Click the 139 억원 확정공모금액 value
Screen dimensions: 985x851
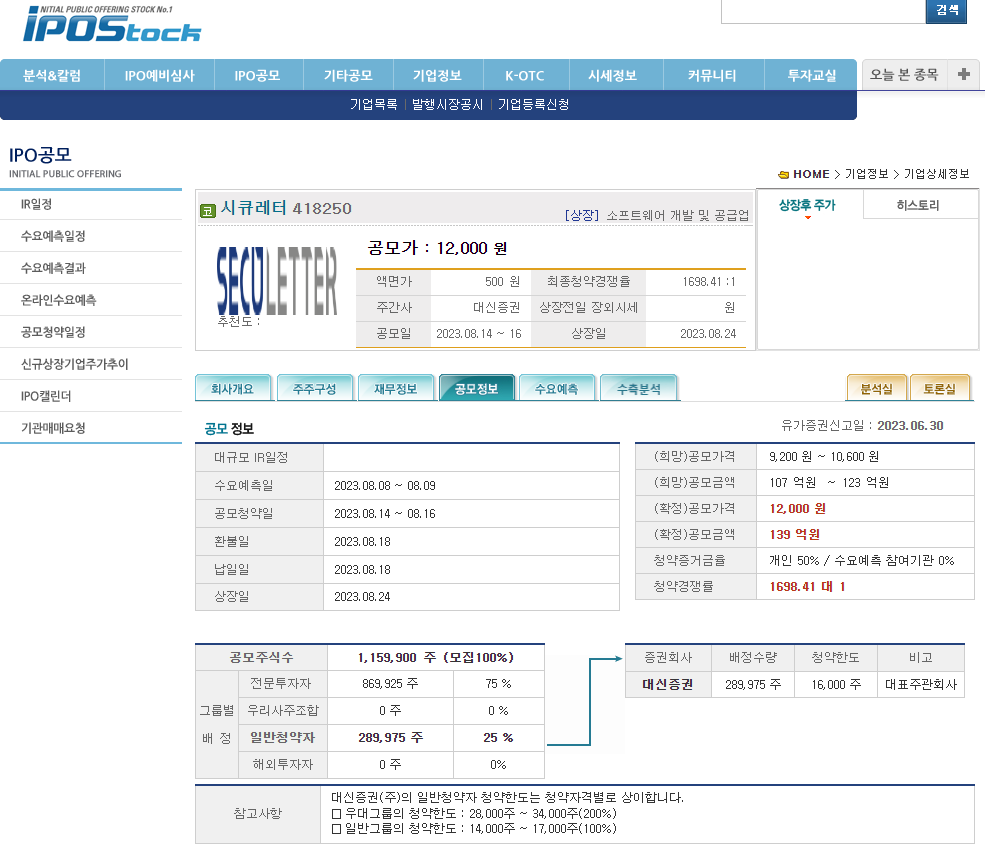pos(795,534)
